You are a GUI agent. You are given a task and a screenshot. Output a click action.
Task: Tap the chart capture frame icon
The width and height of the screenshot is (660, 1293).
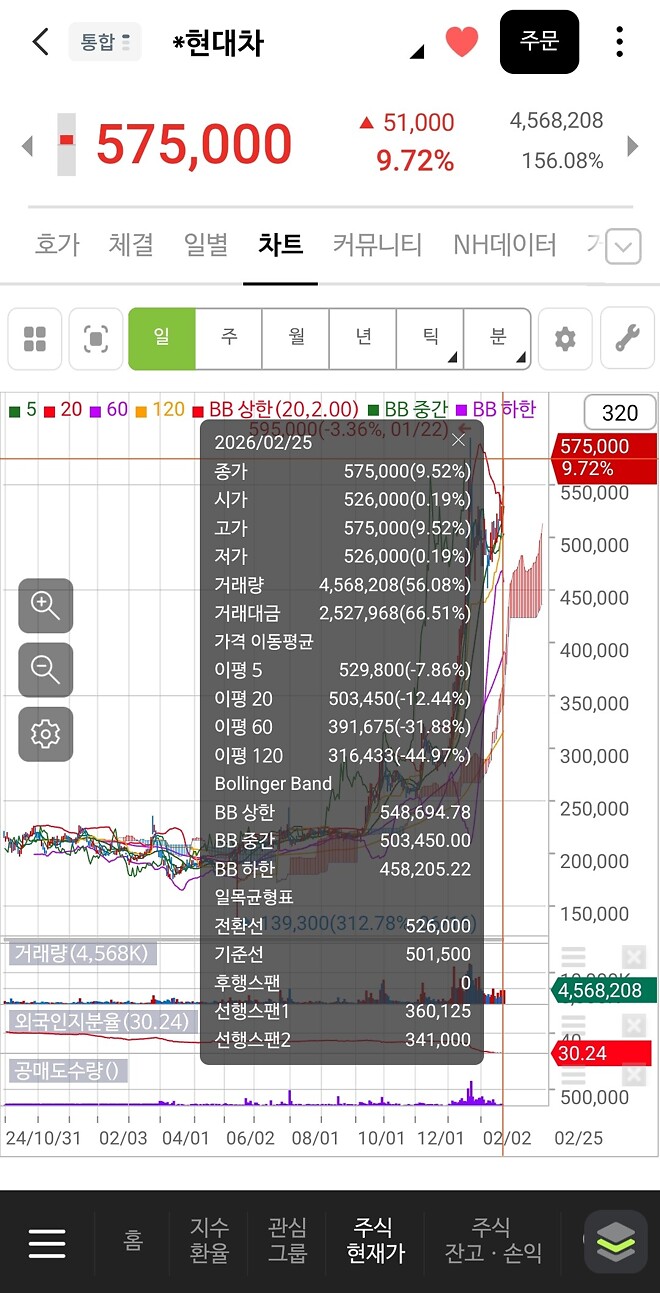click(96, 339)
